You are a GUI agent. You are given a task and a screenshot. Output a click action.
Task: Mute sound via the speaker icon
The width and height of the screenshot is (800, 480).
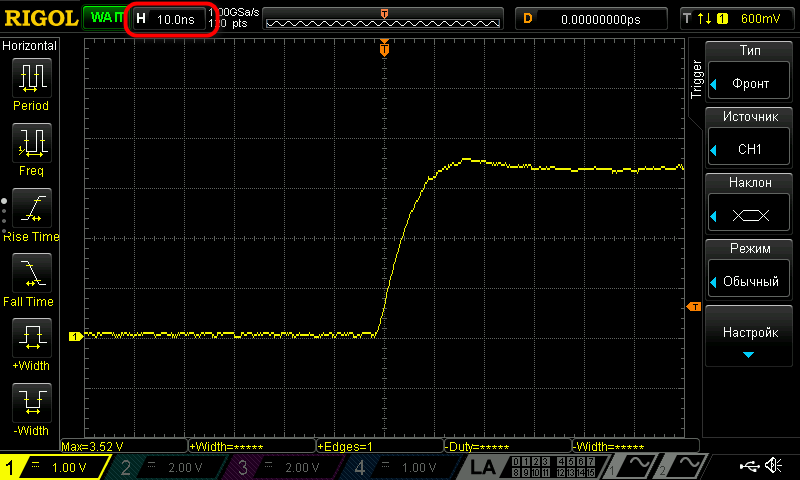(773, 466)
